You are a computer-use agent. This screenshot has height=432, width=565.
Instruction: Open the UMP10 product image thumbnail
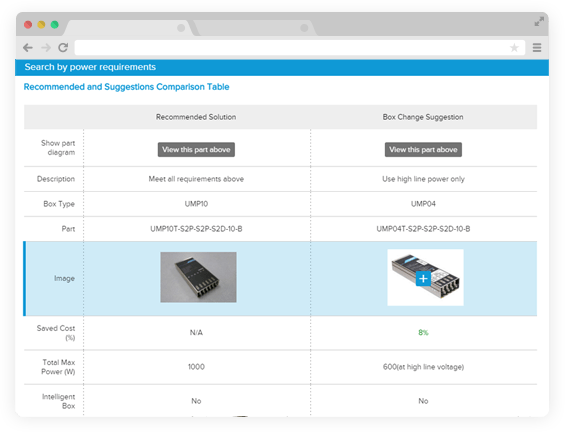click(199, 277)
